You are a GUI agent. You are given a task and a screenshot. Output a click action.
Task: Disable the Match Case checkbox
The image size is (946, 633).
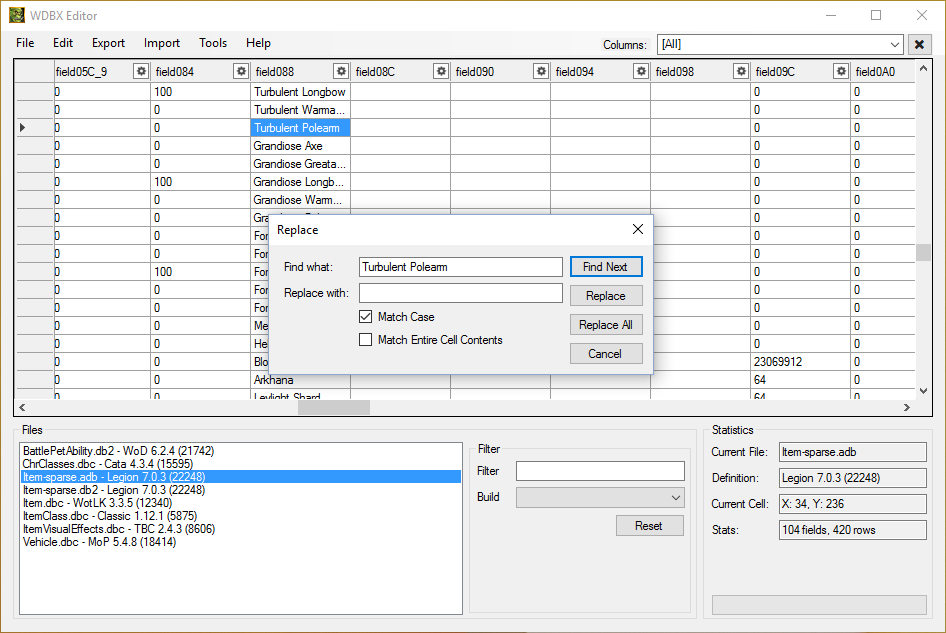(366, 317)
